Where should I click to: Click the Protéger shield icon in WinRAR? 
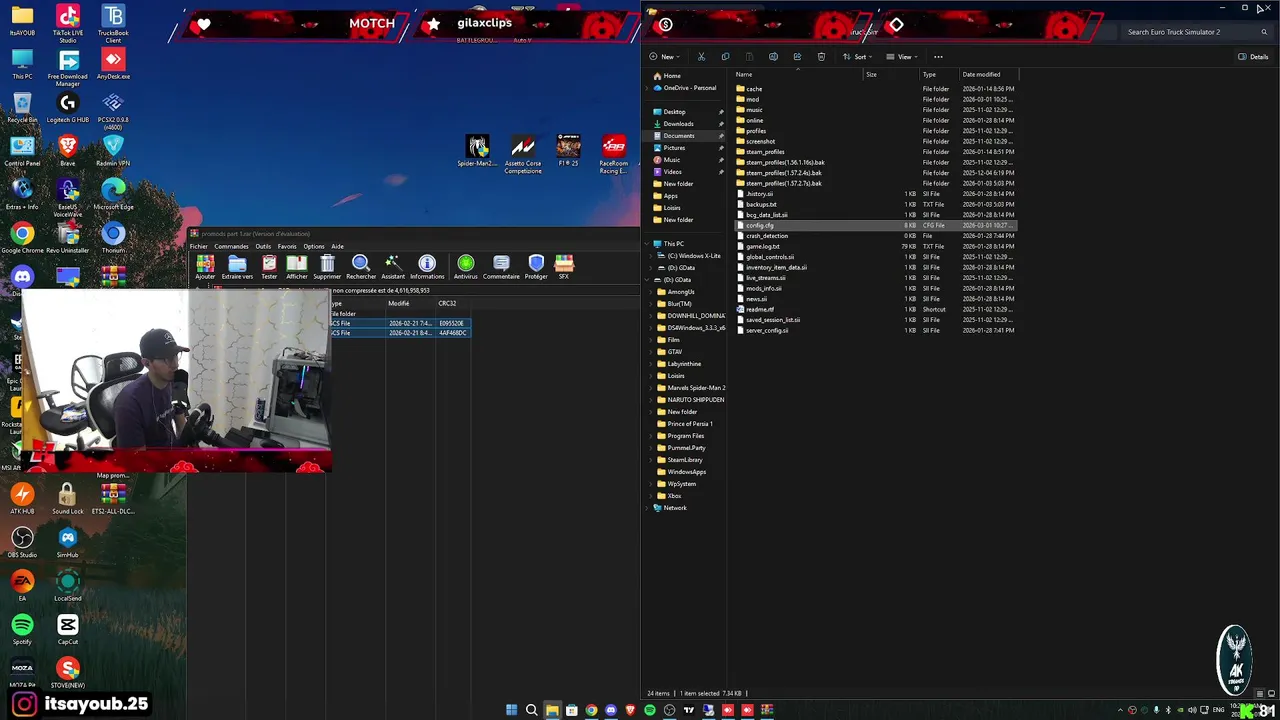click(536, 264)
